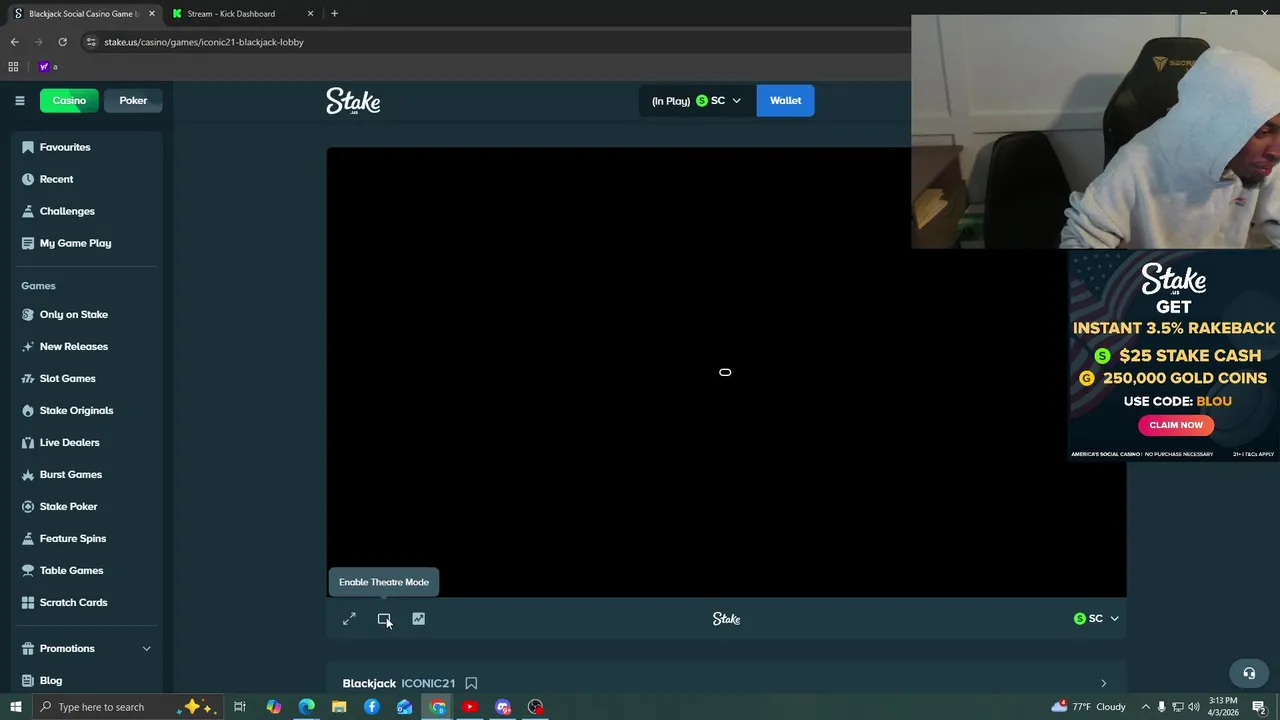Click the address bar URL
The image size is (1280, 720).
204,42
